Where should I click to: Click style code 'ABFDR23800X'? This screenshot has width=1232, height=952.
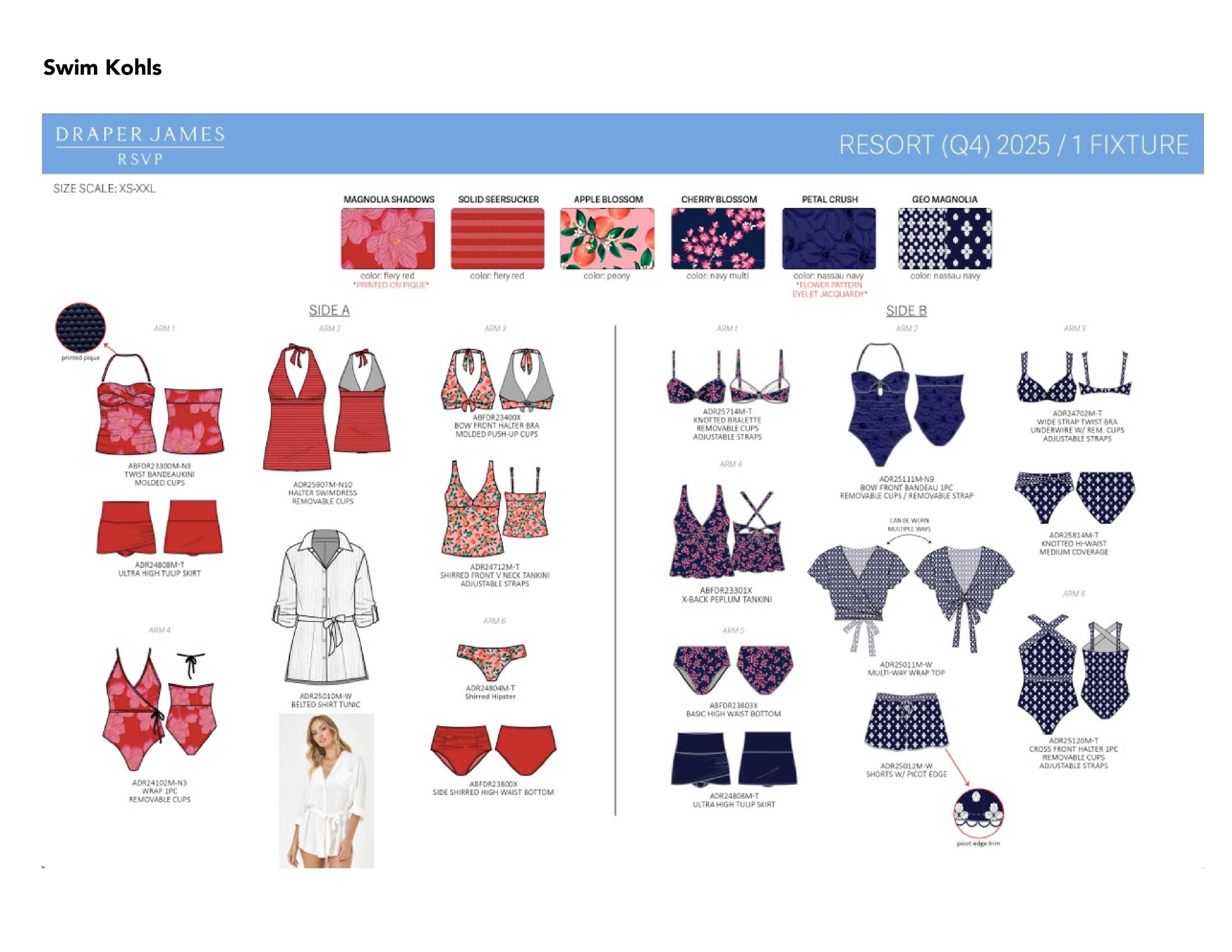493,784
